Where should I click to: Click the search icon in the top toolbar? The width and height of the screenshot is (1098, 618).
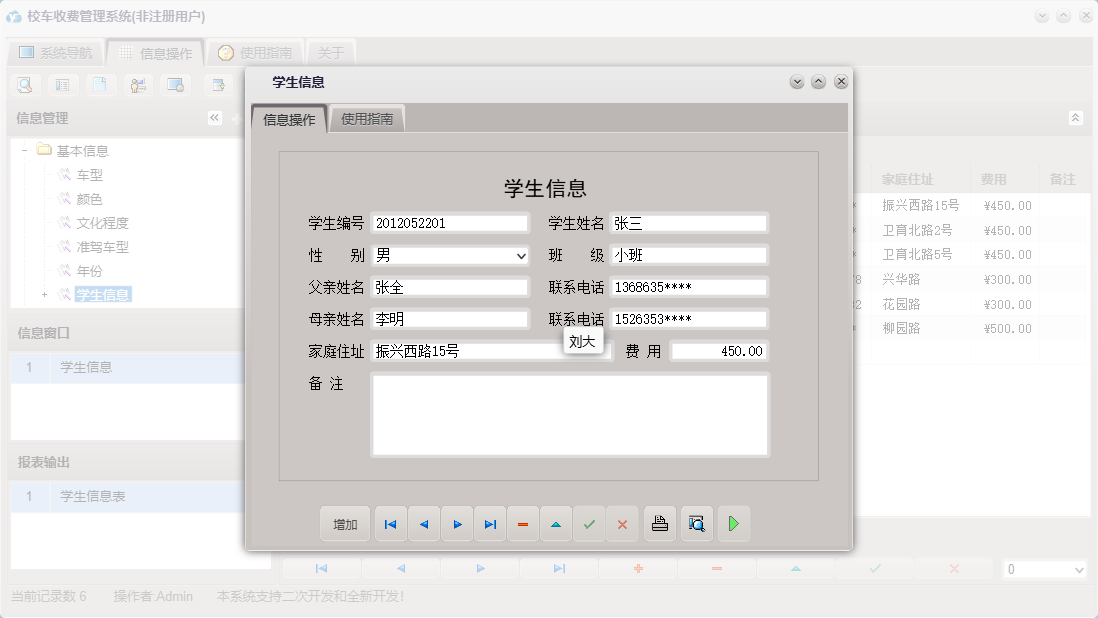tap(24, 85)
